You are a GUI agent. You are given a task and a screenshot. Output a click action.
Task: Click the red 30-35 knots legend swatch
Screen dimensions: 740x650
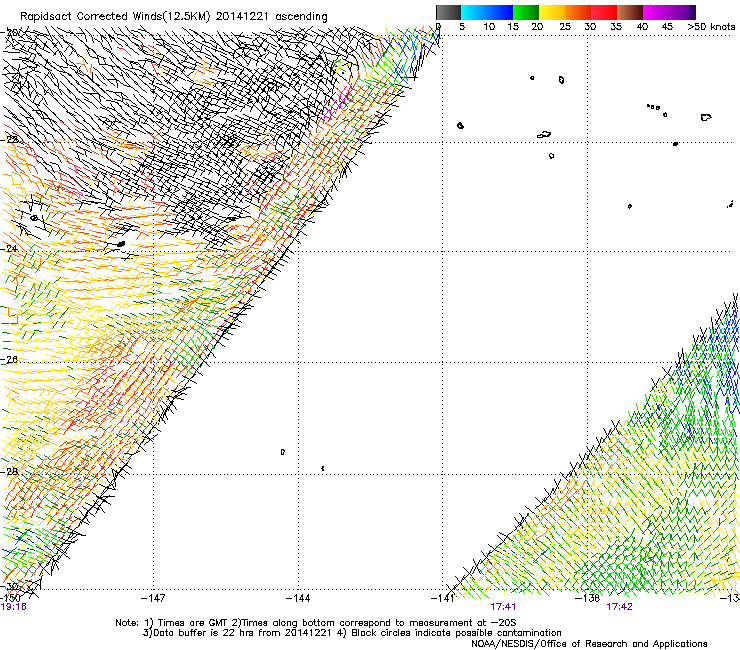pos(604,12)
